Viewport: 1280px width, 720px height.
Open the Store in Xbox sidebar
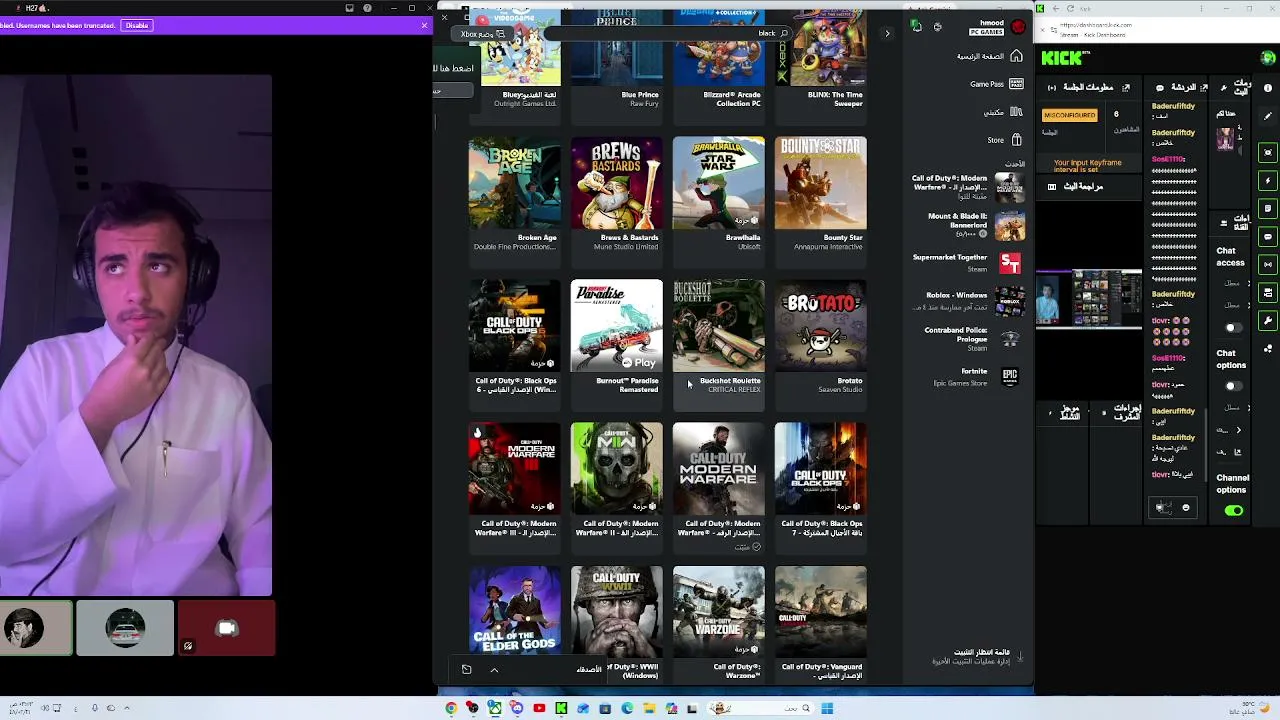pos(1003,140)
